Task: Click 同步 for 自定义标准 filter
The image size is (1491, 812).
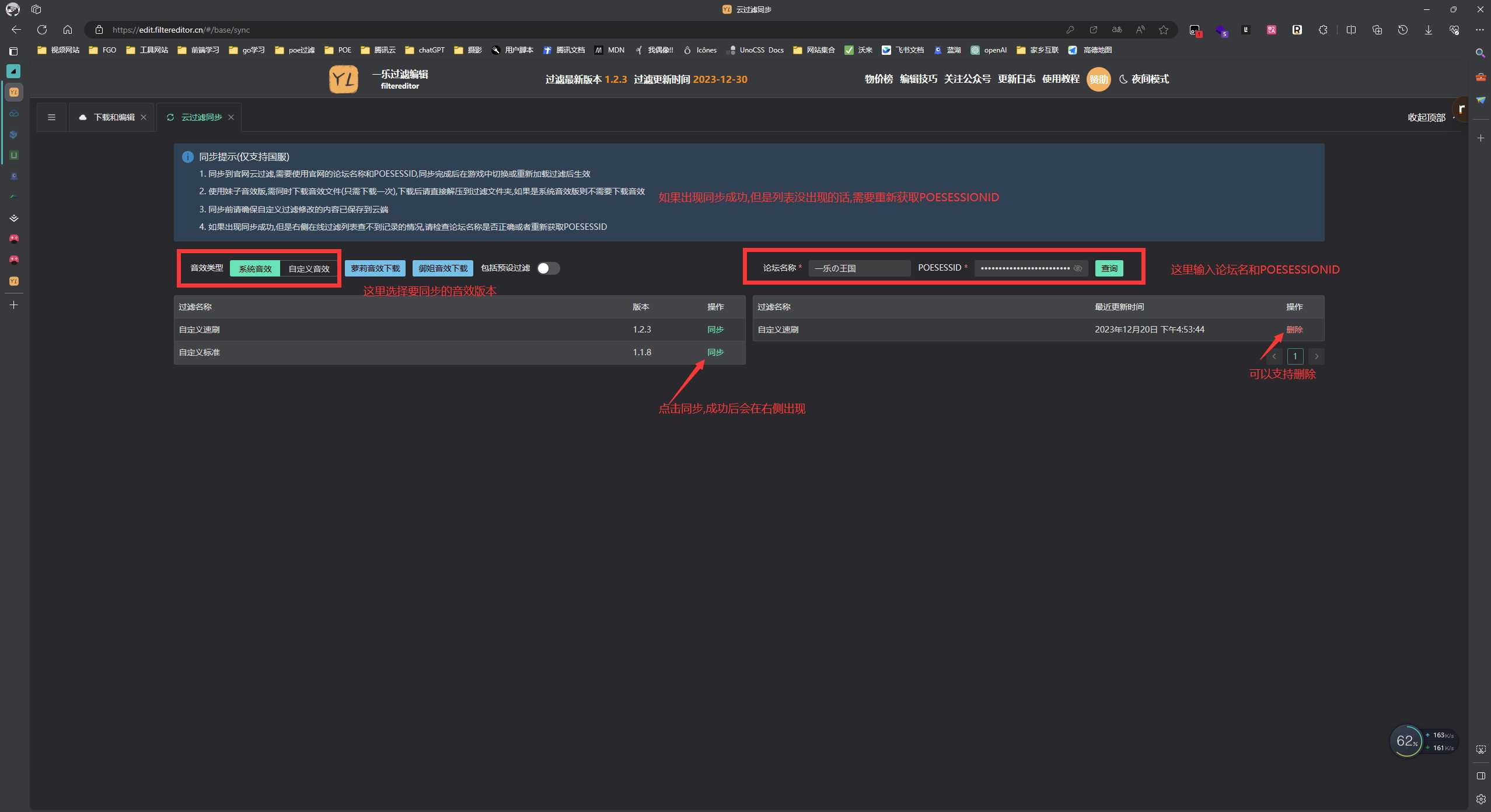Action: [x=715, y=352]
